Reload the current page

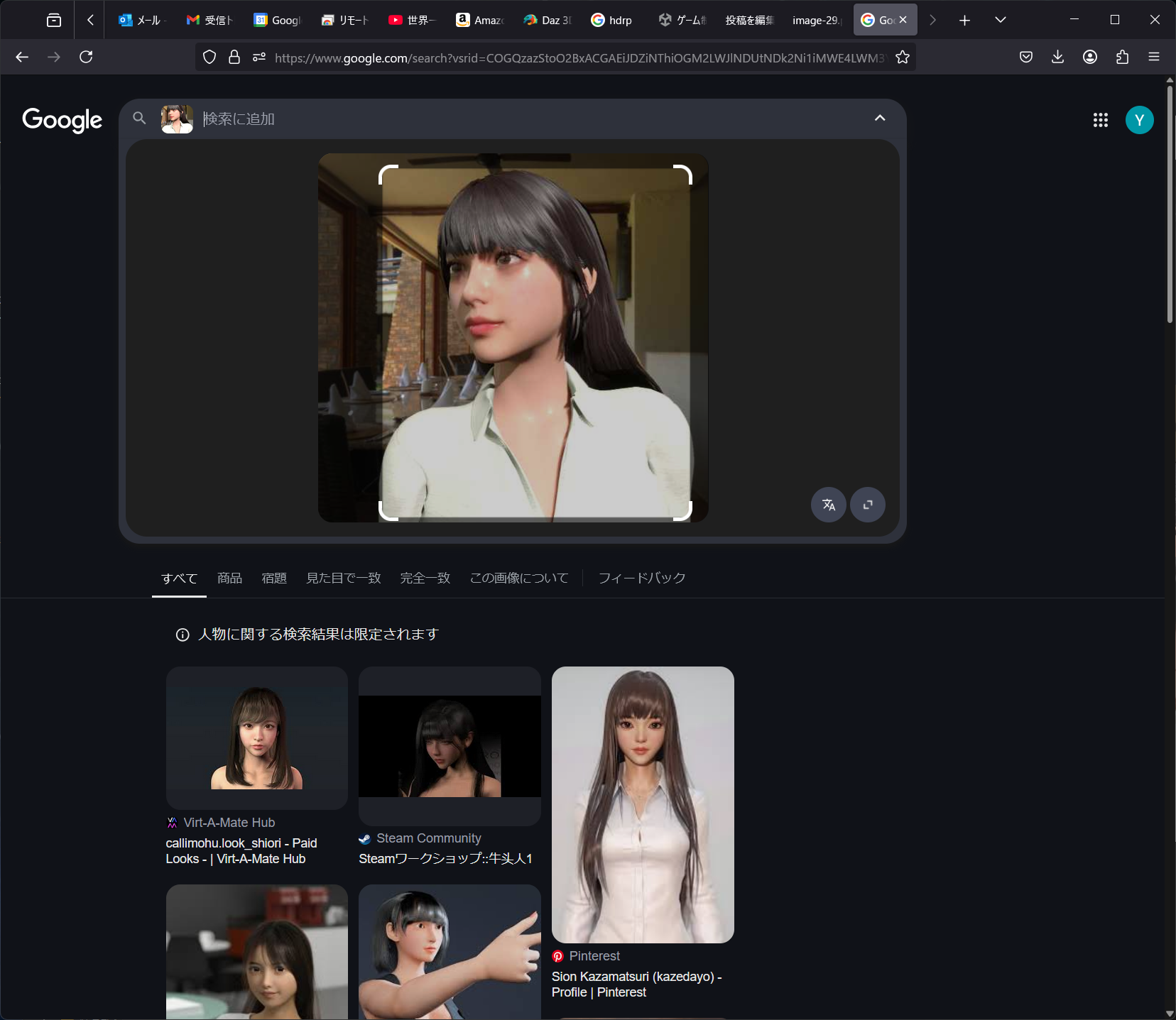pyautogui.click(x=86, y=57)
